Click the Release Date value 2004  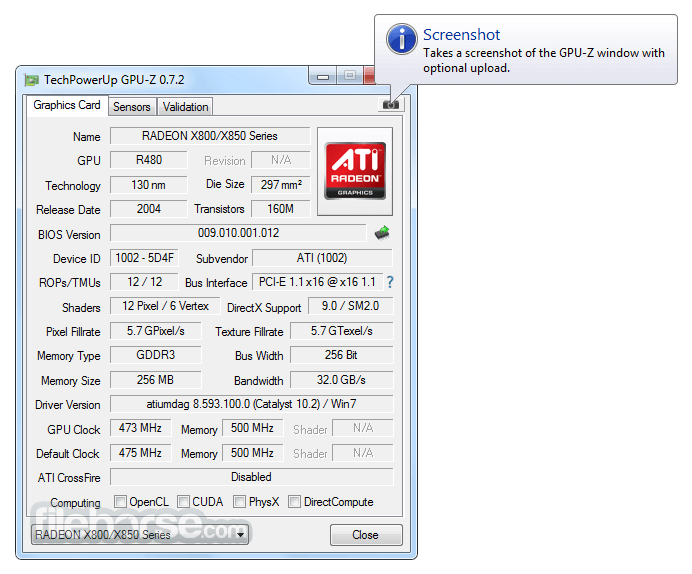(149, 209)
